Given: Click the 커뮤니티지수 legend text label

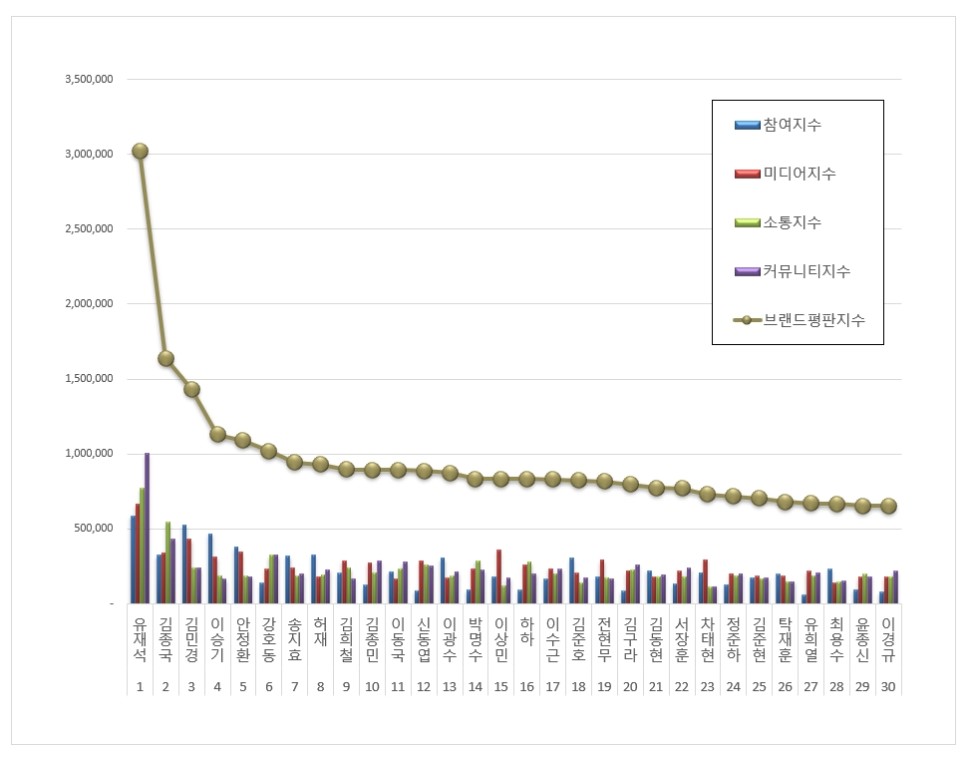Looking at the screenshot, I should coord(807,272).
